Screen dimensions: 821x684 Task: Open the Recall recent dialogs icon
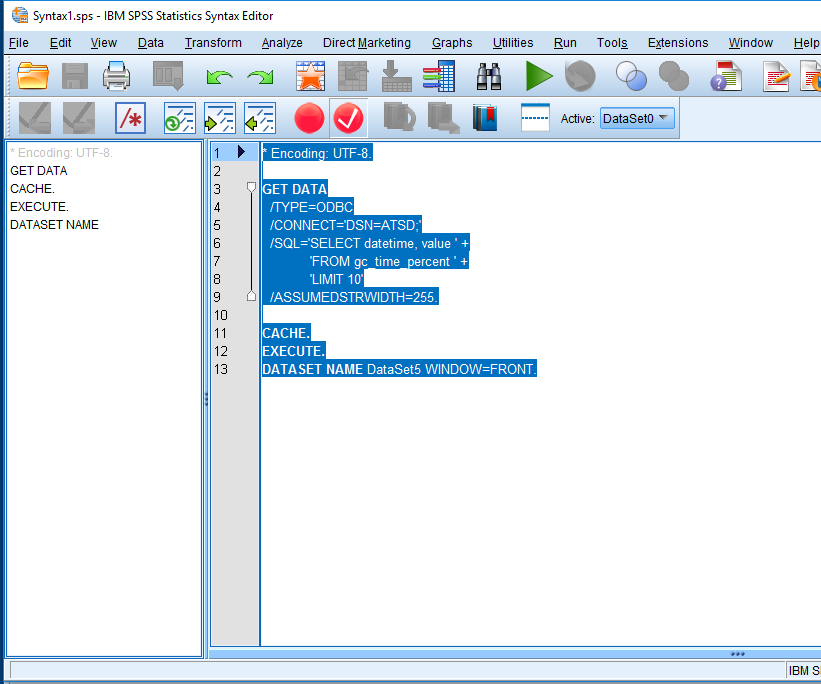[x=168, y=76]
